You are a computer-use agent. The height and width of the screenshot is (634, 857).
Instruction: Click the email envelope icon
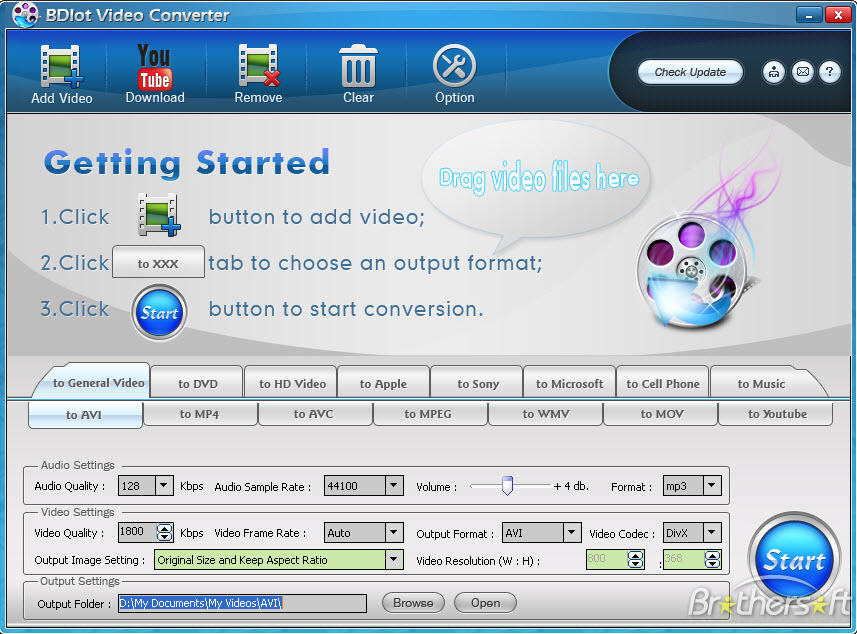(x=802, y=72)
